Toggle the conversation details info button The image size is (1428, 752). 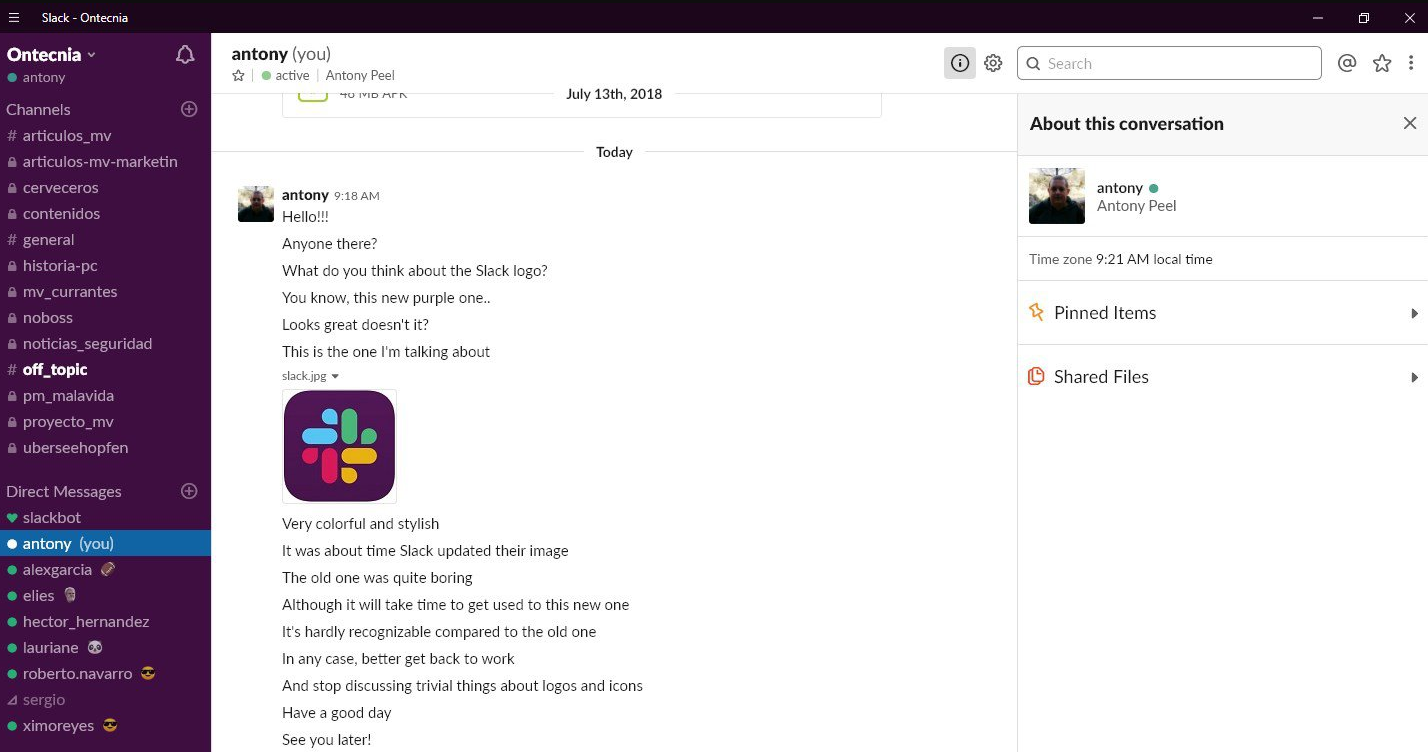pos(960,63)
